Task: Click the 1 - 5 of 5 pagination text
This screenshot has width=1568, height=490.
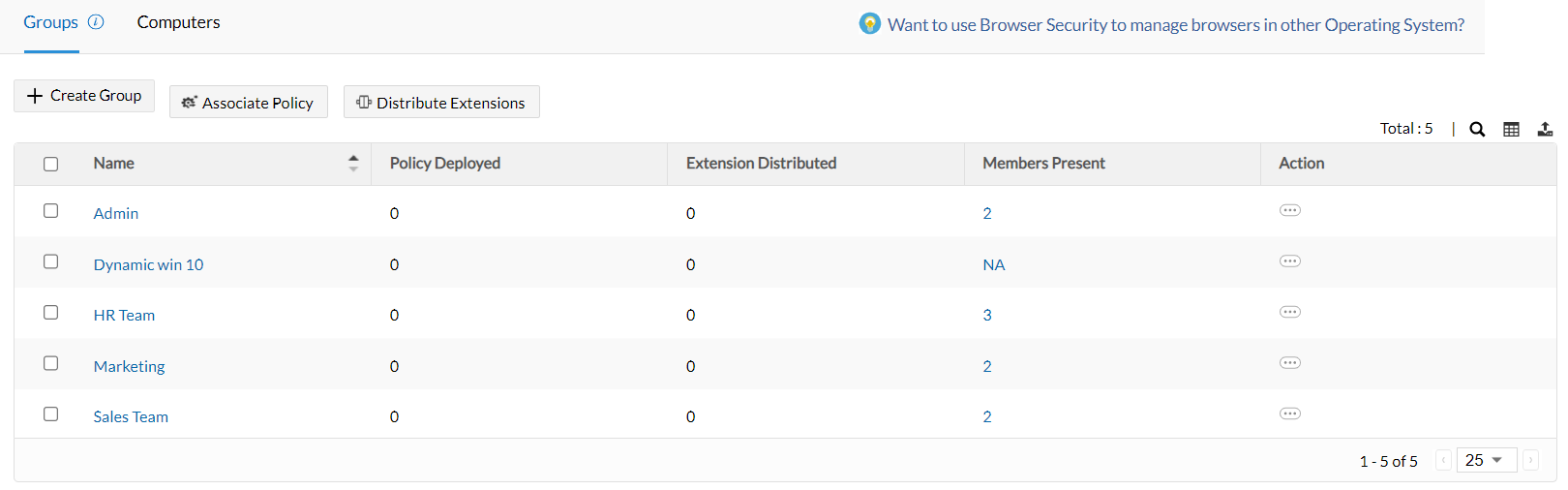Action: point(1388,461)
